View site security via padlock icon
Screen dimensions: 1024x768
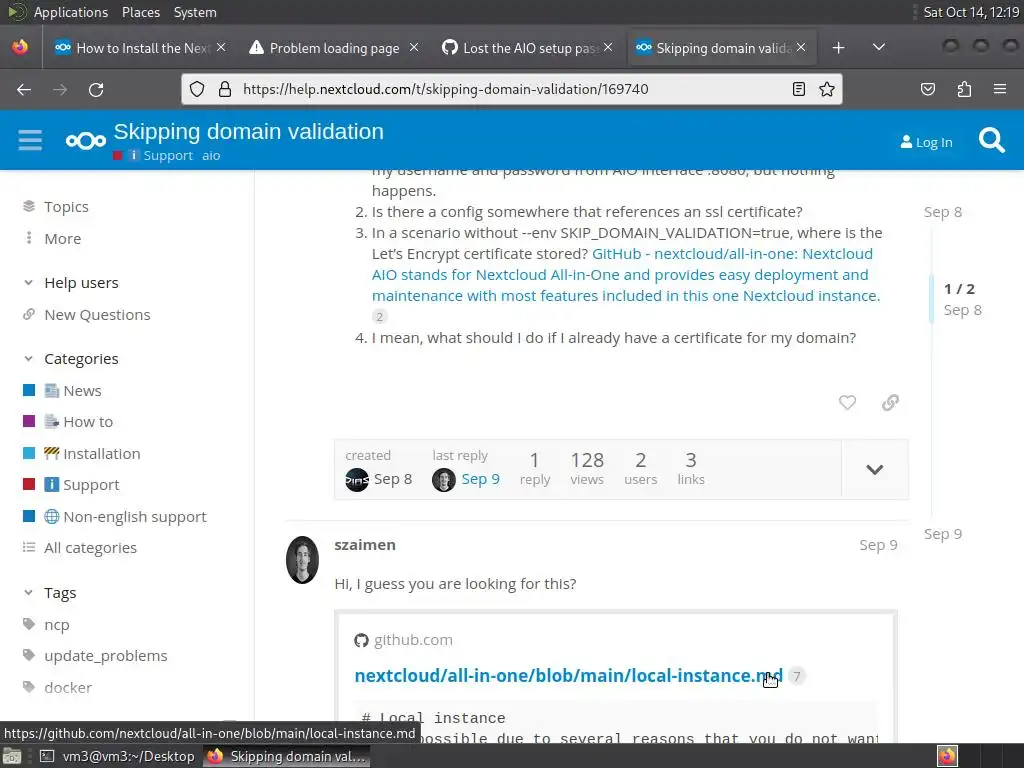point(225,89)
